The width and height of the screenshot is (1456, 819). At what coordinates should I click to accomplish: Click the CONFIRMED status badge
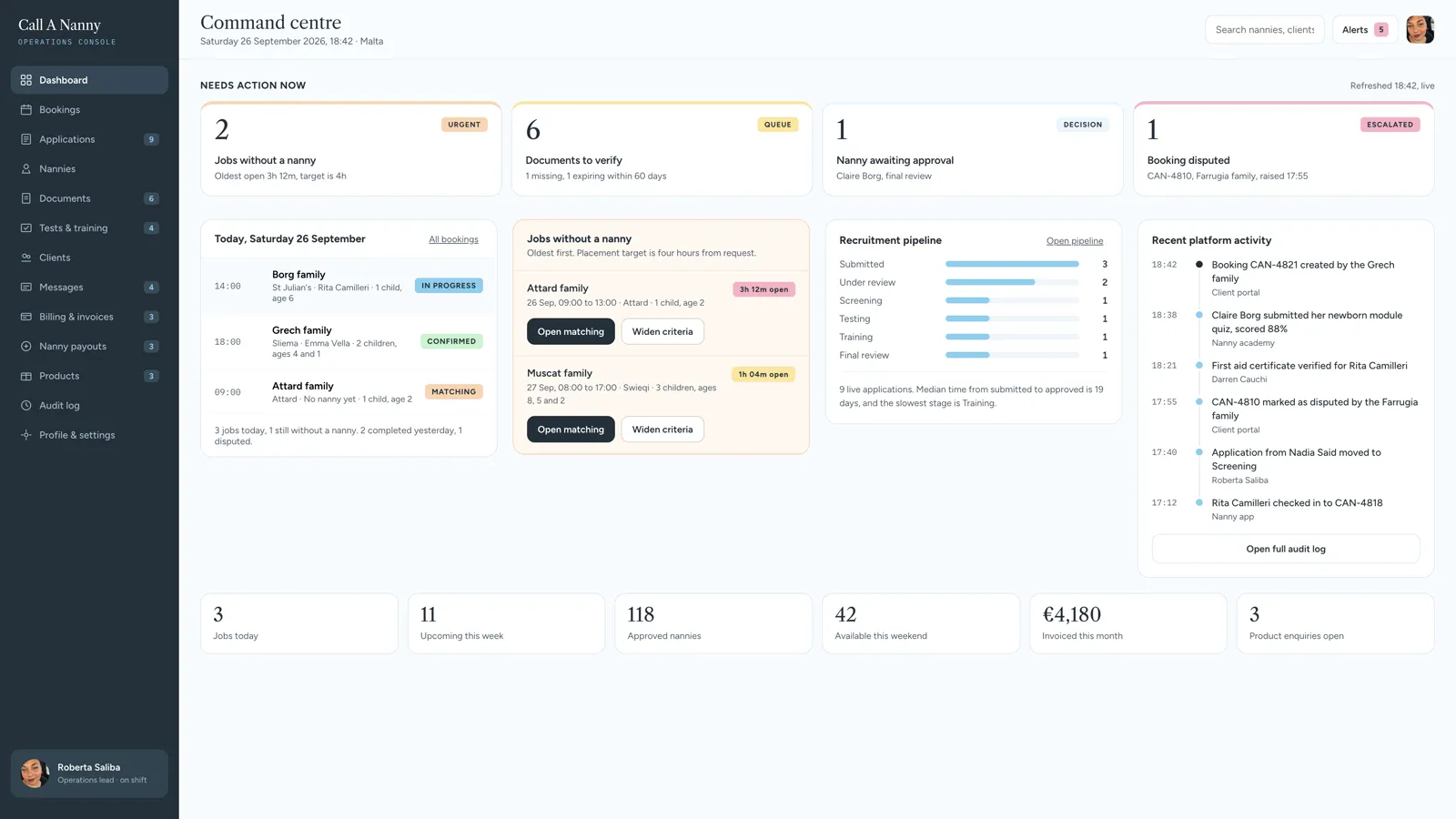[451, 341]
